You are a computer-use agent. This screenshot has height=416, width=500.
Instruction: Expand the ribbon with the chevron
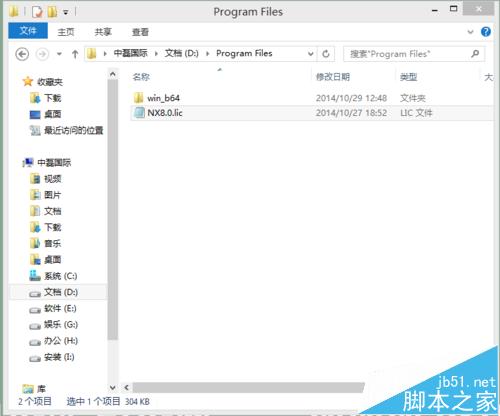[x=470, y=32]
